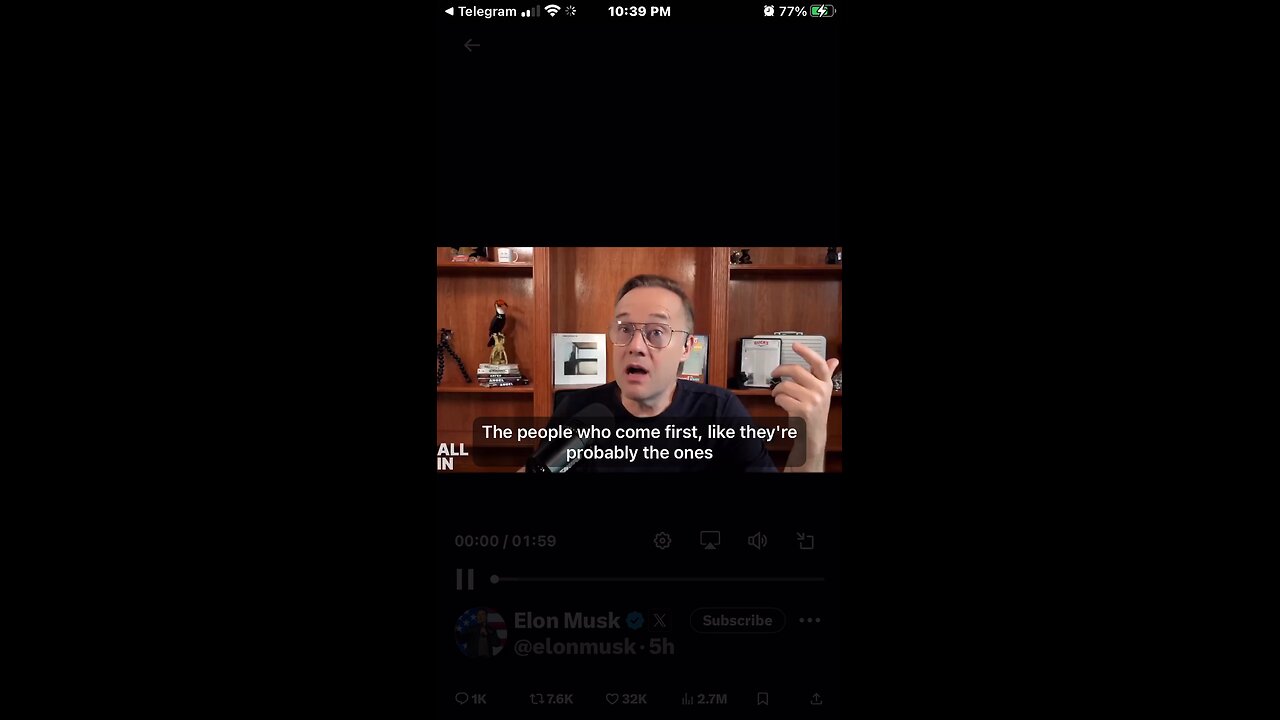Tap the Elon Musk display name
The height and width of the screenshot is (720, 1280).
[567, 620]
